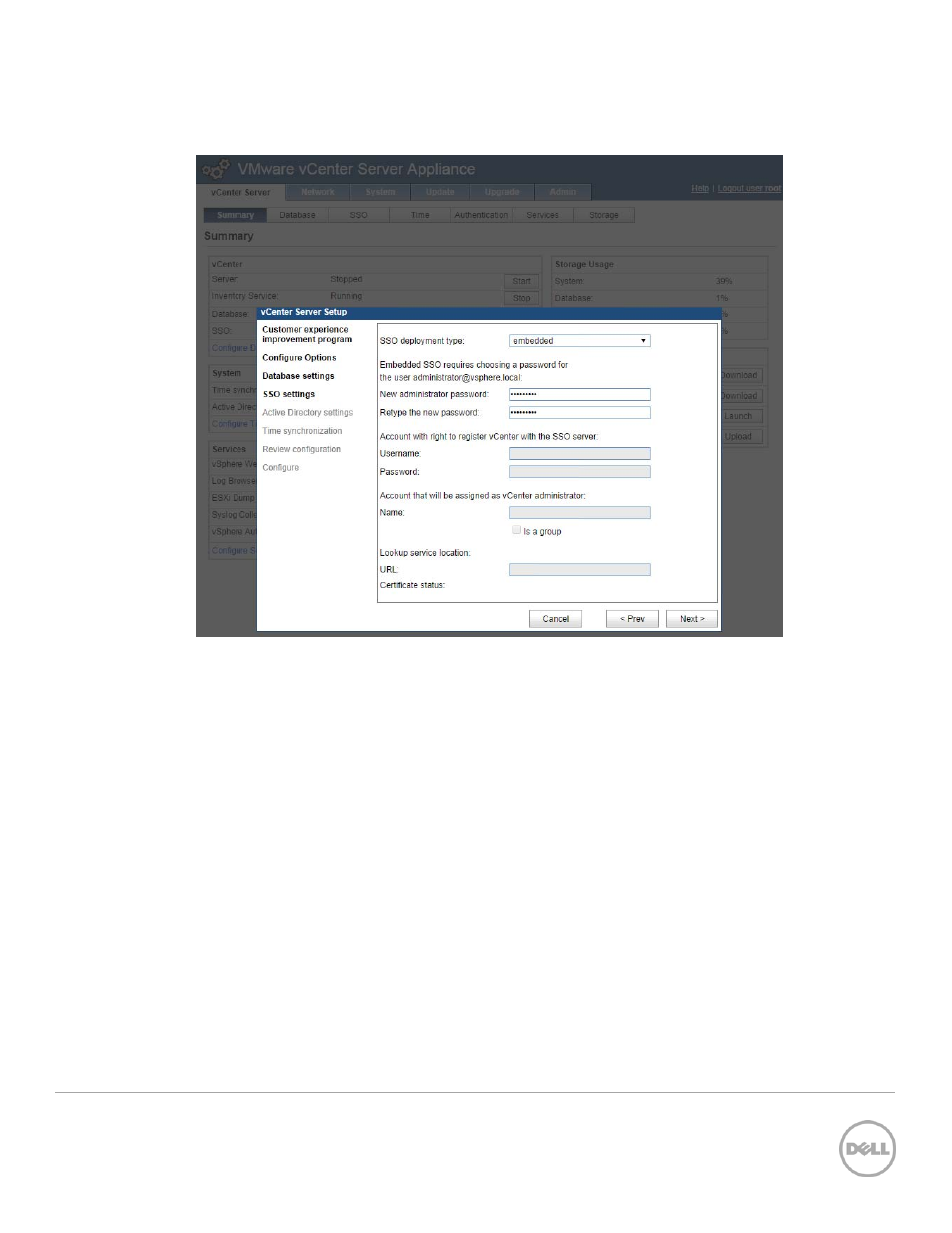
Task: Click the SSO server Password field
Action: click(x=579, y=471)
